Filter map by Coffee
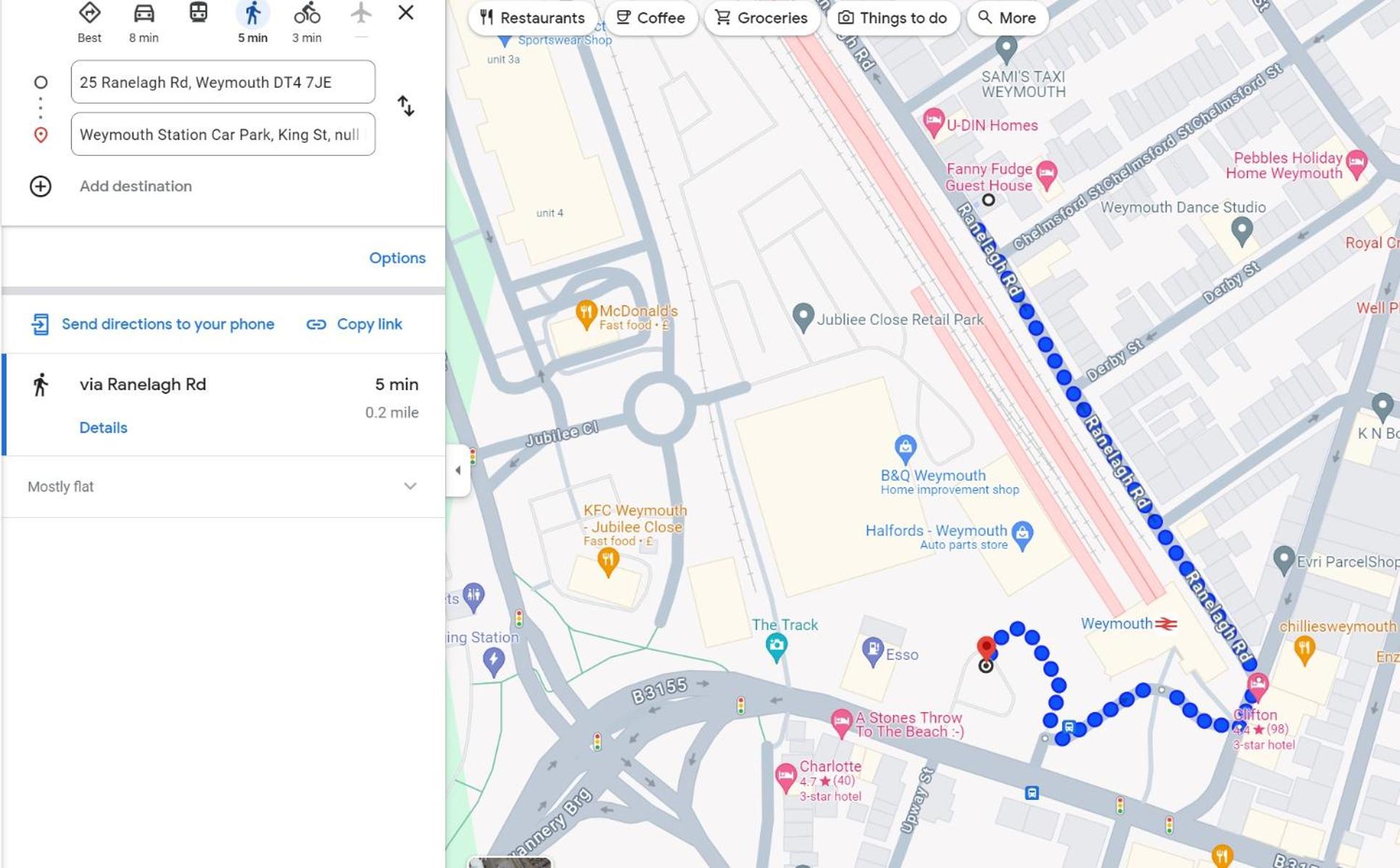Viewport: 1400px width, 868px height. (x=650, y=17)
